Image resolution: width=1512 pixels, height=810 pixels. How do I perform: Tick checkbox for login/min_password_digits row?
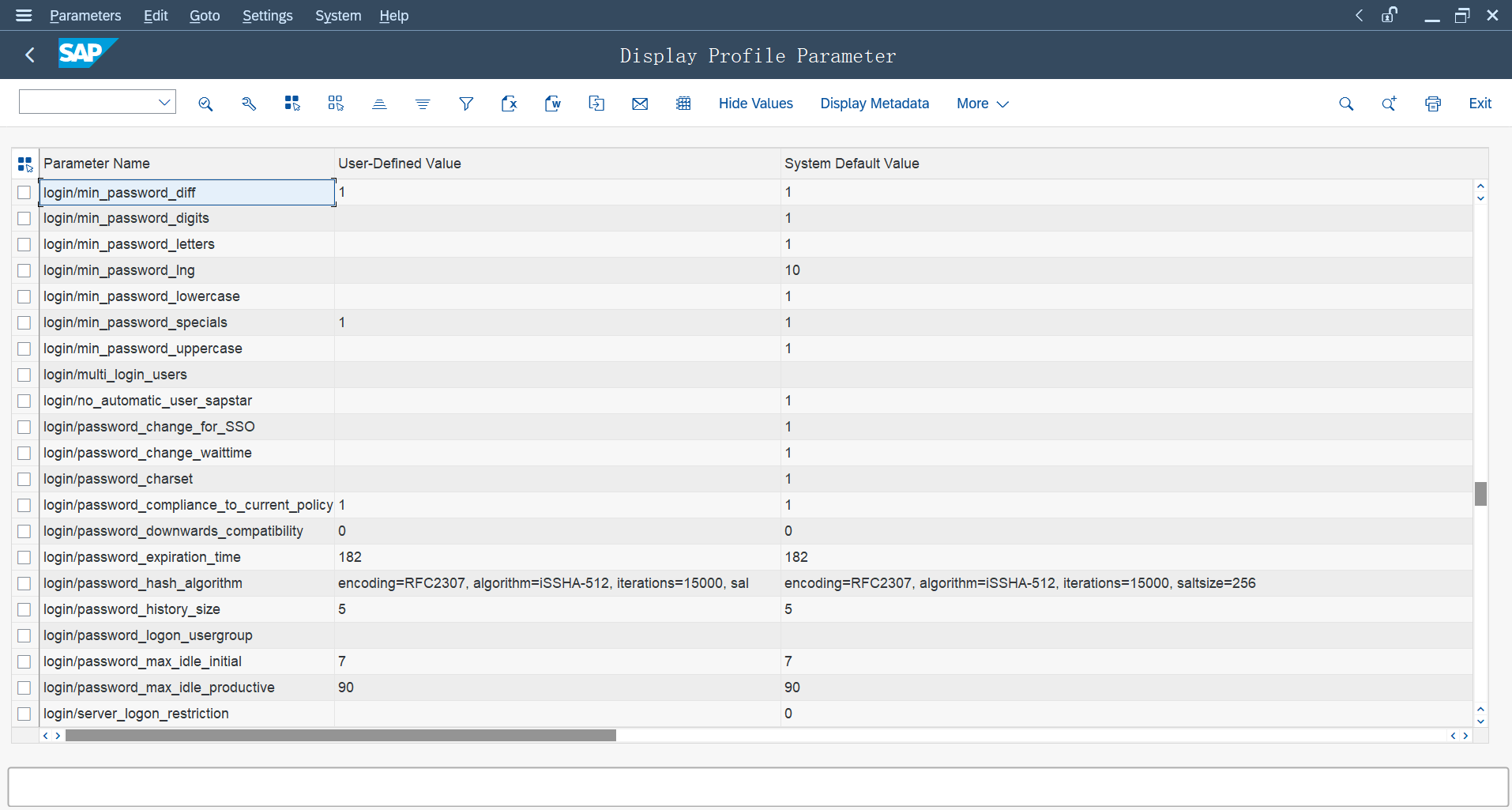[24, 218]
